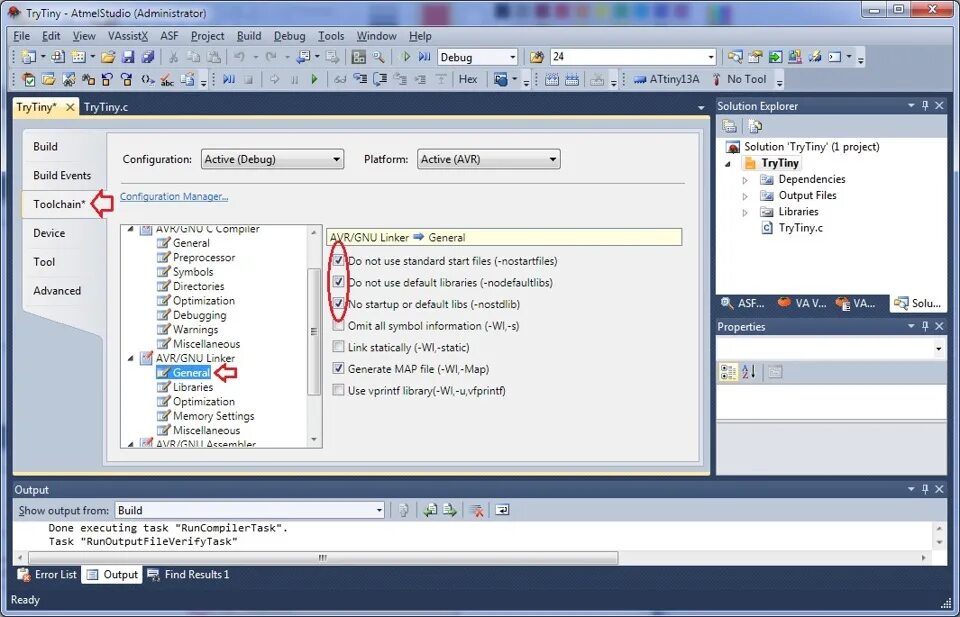Click the Find in Files magnifier icon
This screenshot has width=960, height=617.
pos(379,57)
